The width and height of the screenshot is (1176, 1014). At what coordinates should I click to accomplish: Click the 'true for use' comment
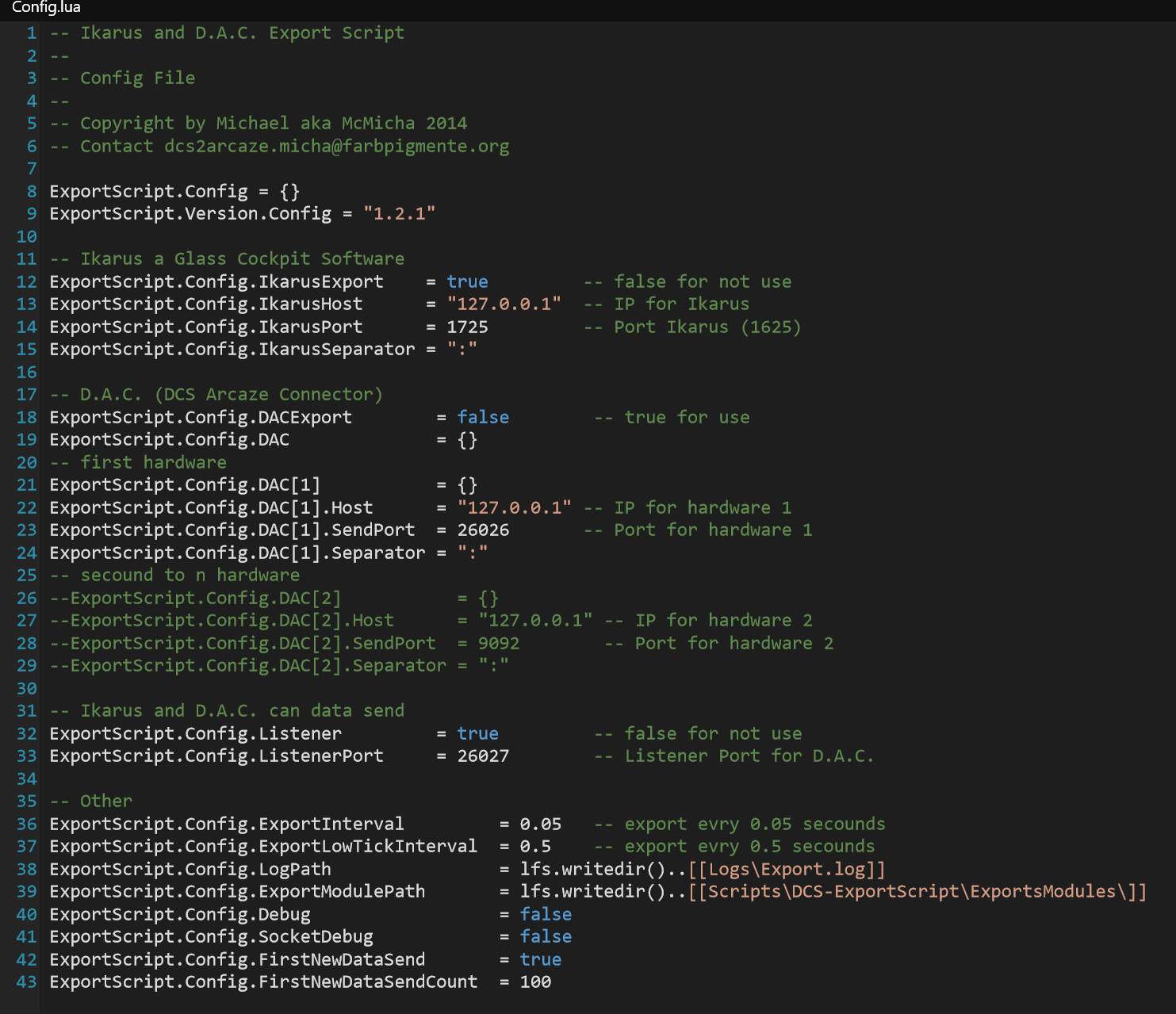(x=687, y=418)
